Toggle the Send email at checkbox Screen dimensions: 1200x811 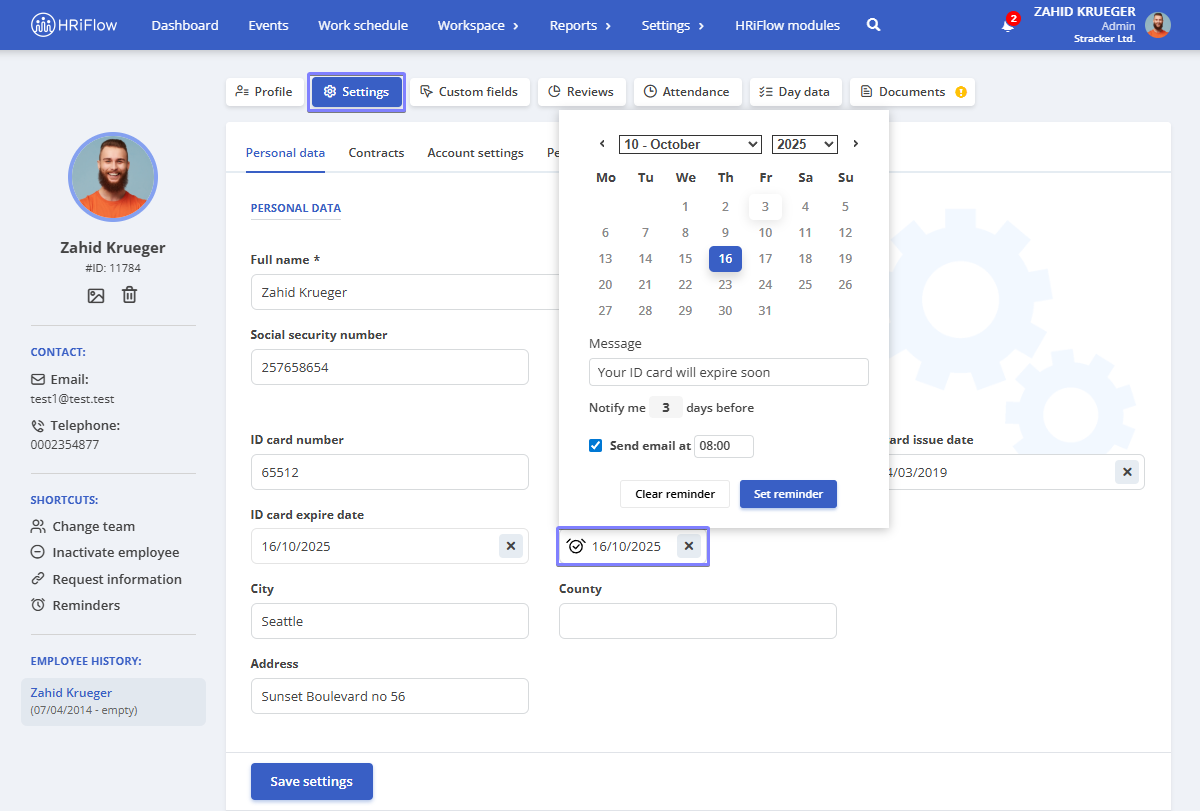pyautogui.click(x=596, y=446)
